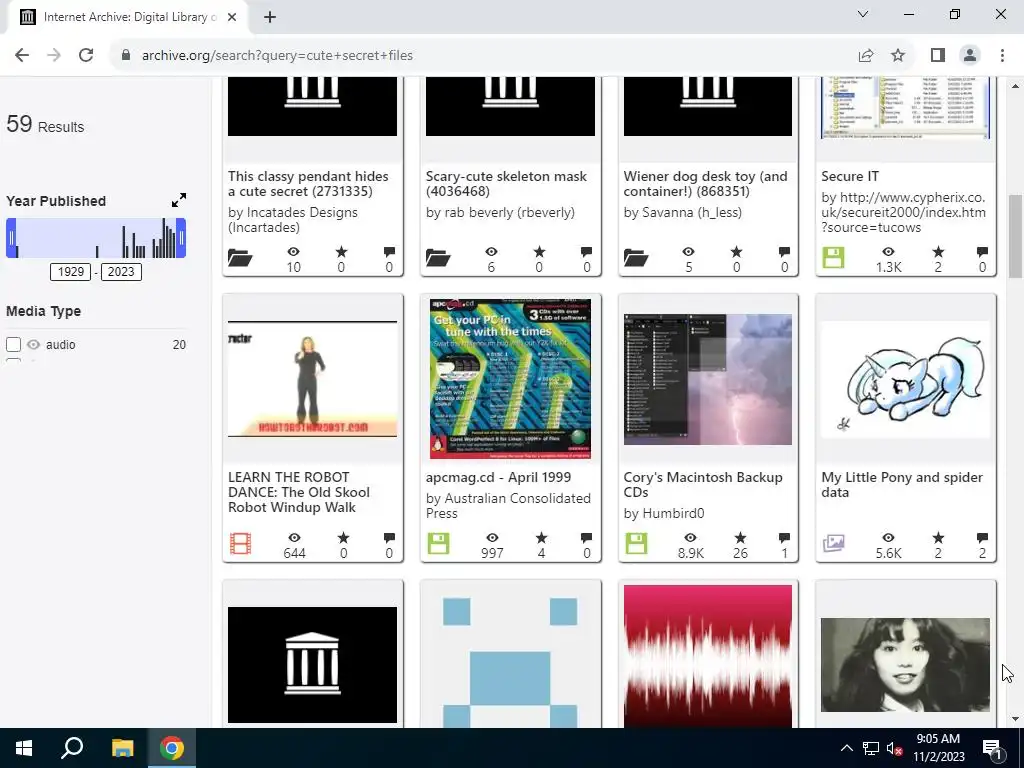Click the Chrome taskbar icon
The height and width of the screenshot is (768, 1024).
click(172, 748)
